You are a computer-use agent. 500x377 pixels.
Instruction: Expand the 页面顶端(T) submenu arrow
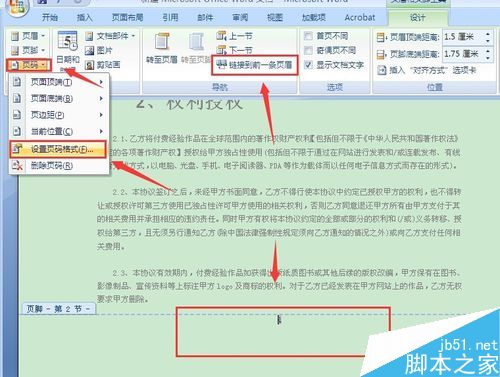coord(101,82)
